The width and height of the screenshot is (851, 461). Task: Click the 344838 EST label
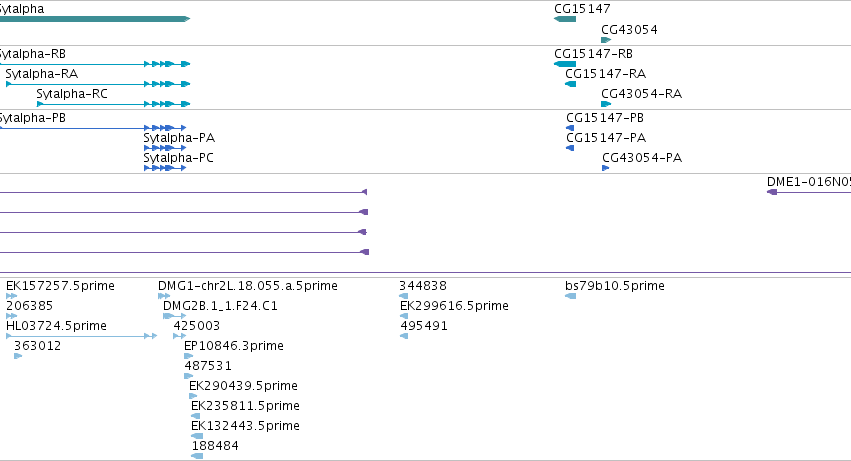coord(423,286)
